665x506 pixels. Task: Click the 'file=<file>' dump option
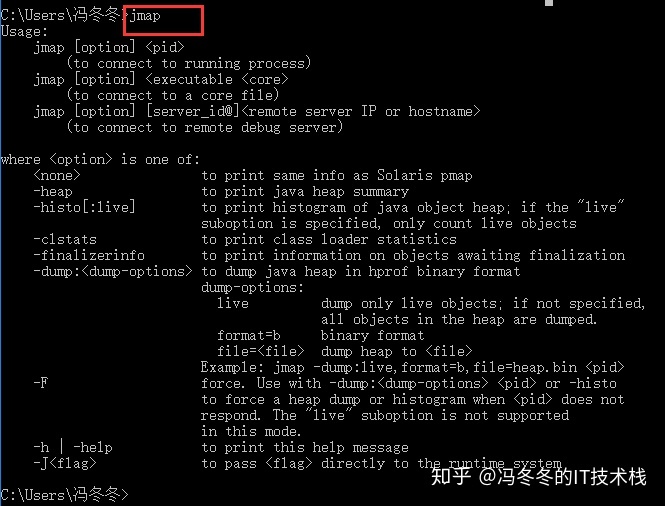click(x=261, y=351)
